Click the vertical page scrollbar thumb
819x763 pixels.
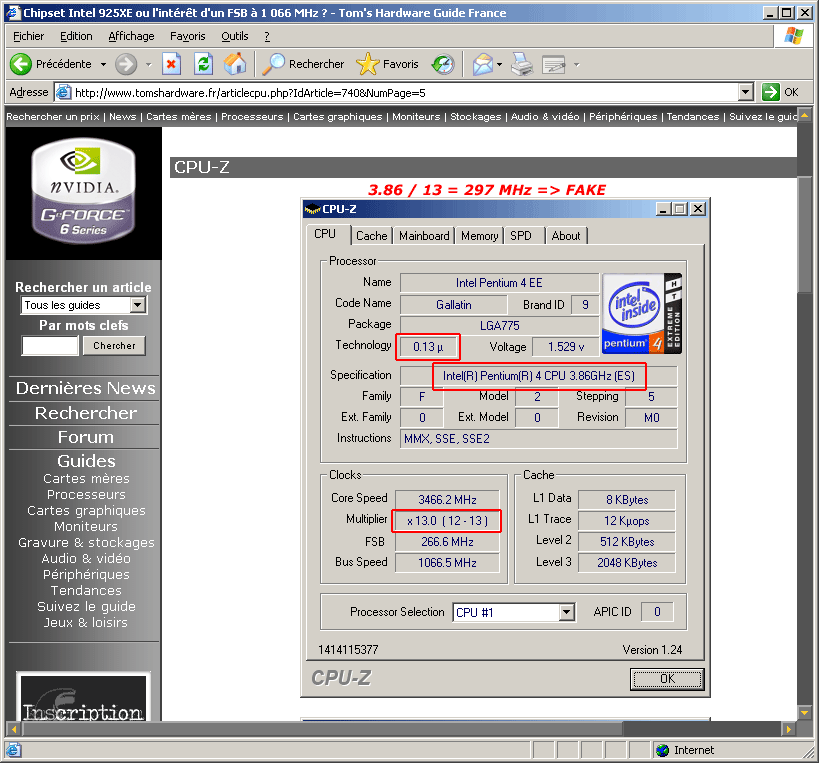pos(804,236)
